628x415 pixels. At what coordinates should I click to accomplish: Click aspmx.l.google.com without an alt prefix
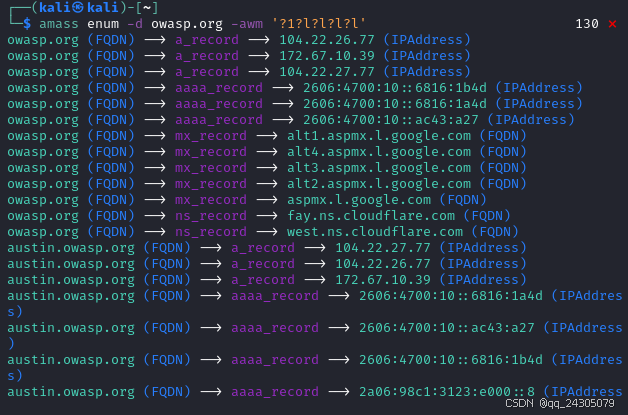point(359,200)
